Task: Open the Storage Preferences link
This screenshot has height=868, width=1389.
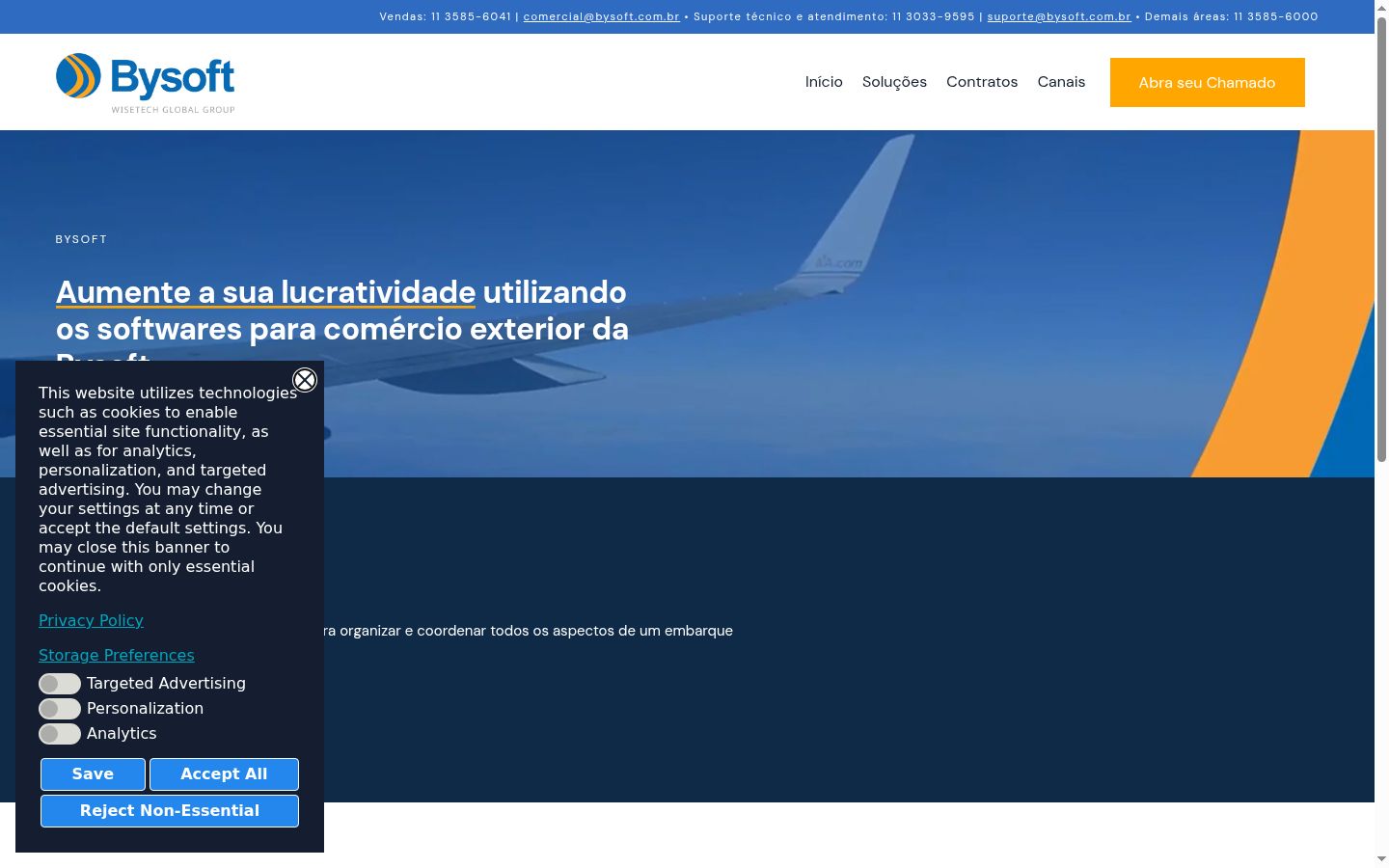Action: (x=117, y=655)
